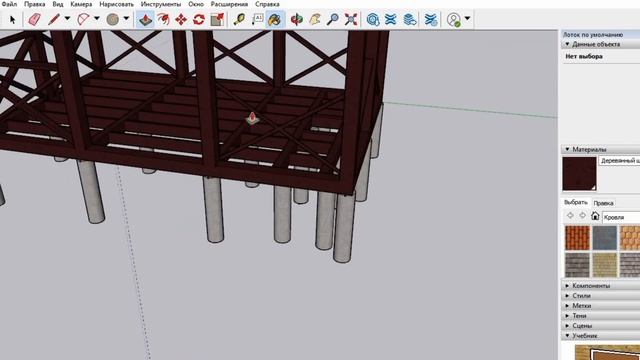Pick the Scale tool
This screenshot has width=640, height=360.
click(x=217, y=19)
